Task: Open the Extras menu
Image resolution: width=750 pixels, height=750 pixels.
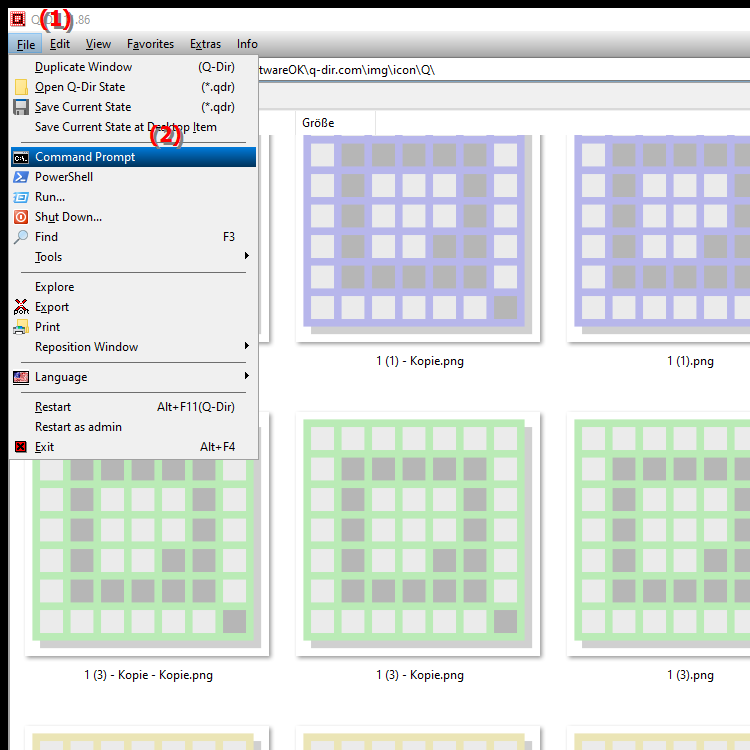Action: point(205,44)
